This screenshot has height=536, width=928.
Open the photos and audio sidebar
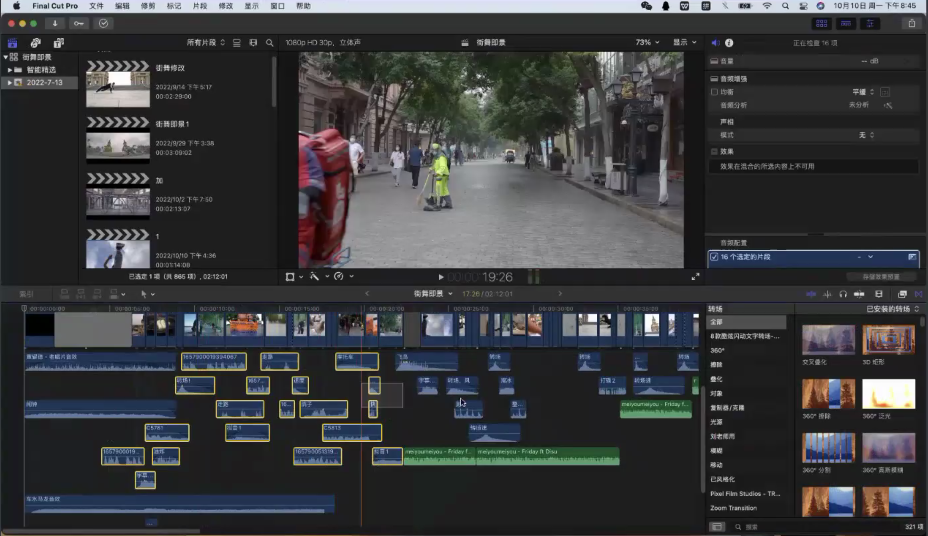[x=36, y=43]
